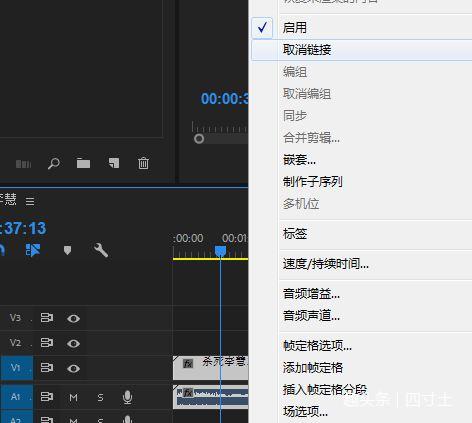
Task: Choose 音频增益... menu item
Action: tap(362, 294)
